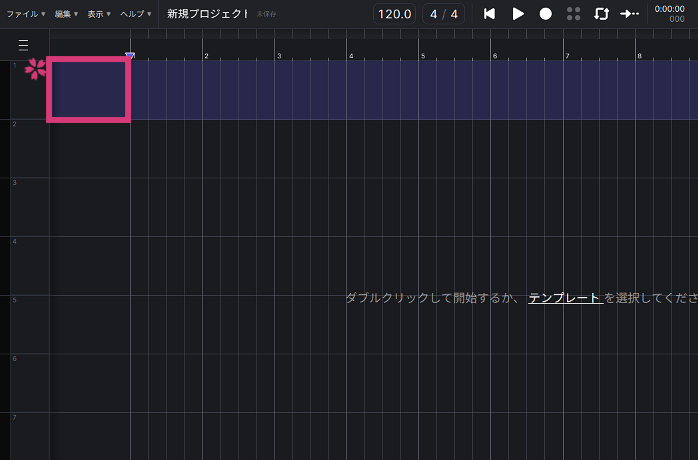Toggle loop playback mode
698x460 pixels.
(601, 14)
